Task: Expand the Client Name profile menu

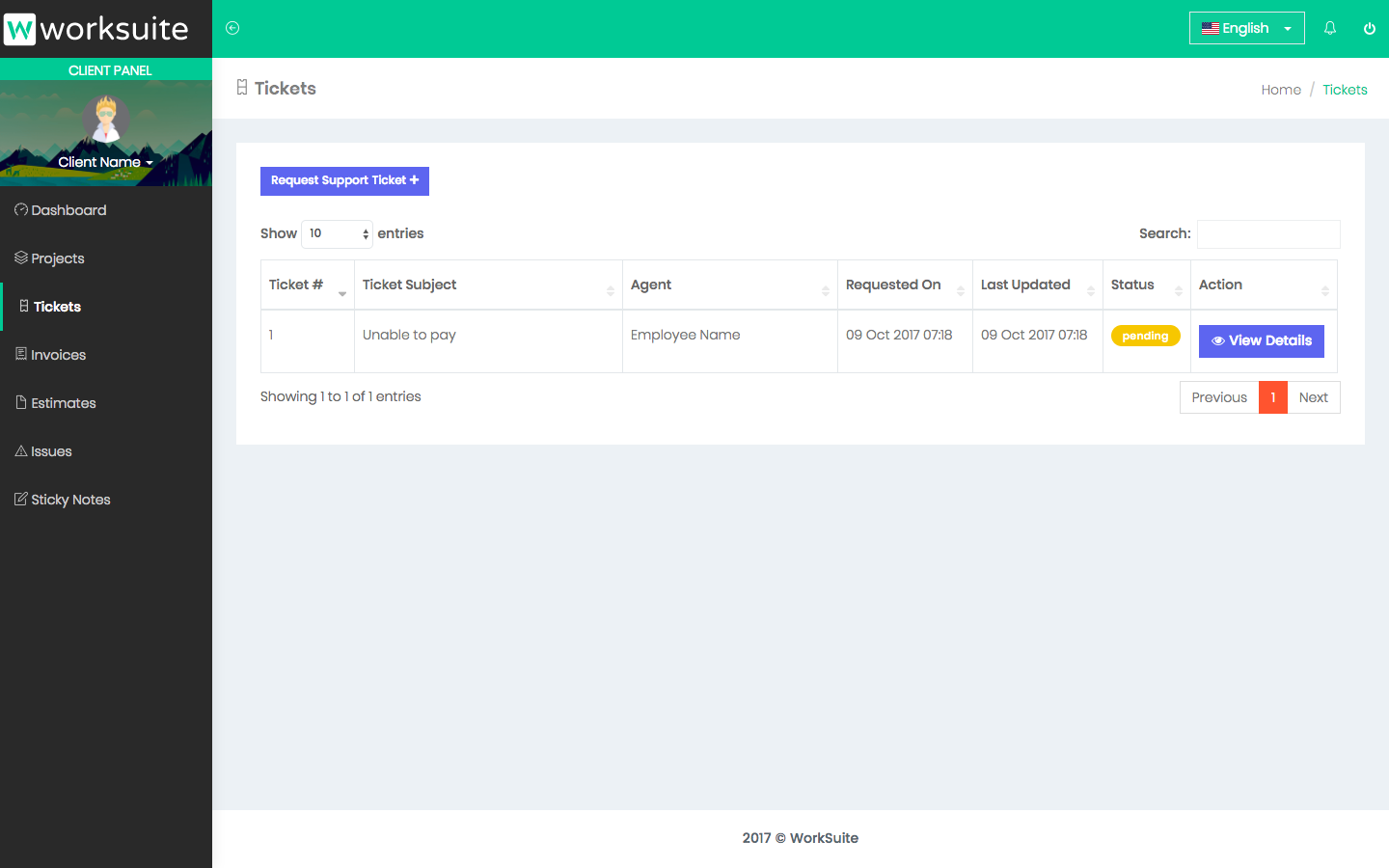Action: point(104,162)
